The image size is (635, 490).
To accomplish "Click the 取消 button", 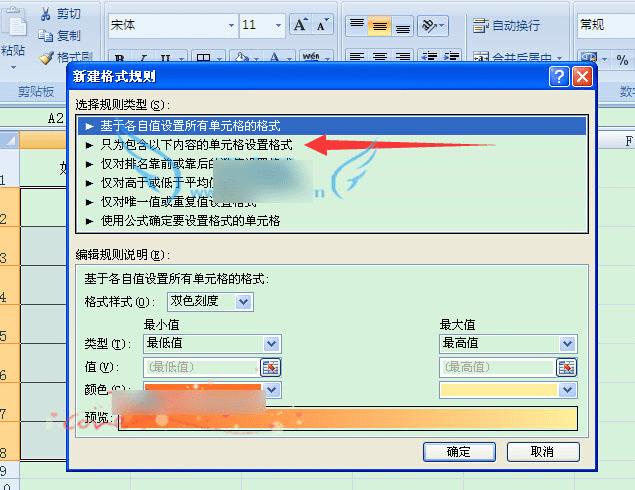I will pos(543,452).
